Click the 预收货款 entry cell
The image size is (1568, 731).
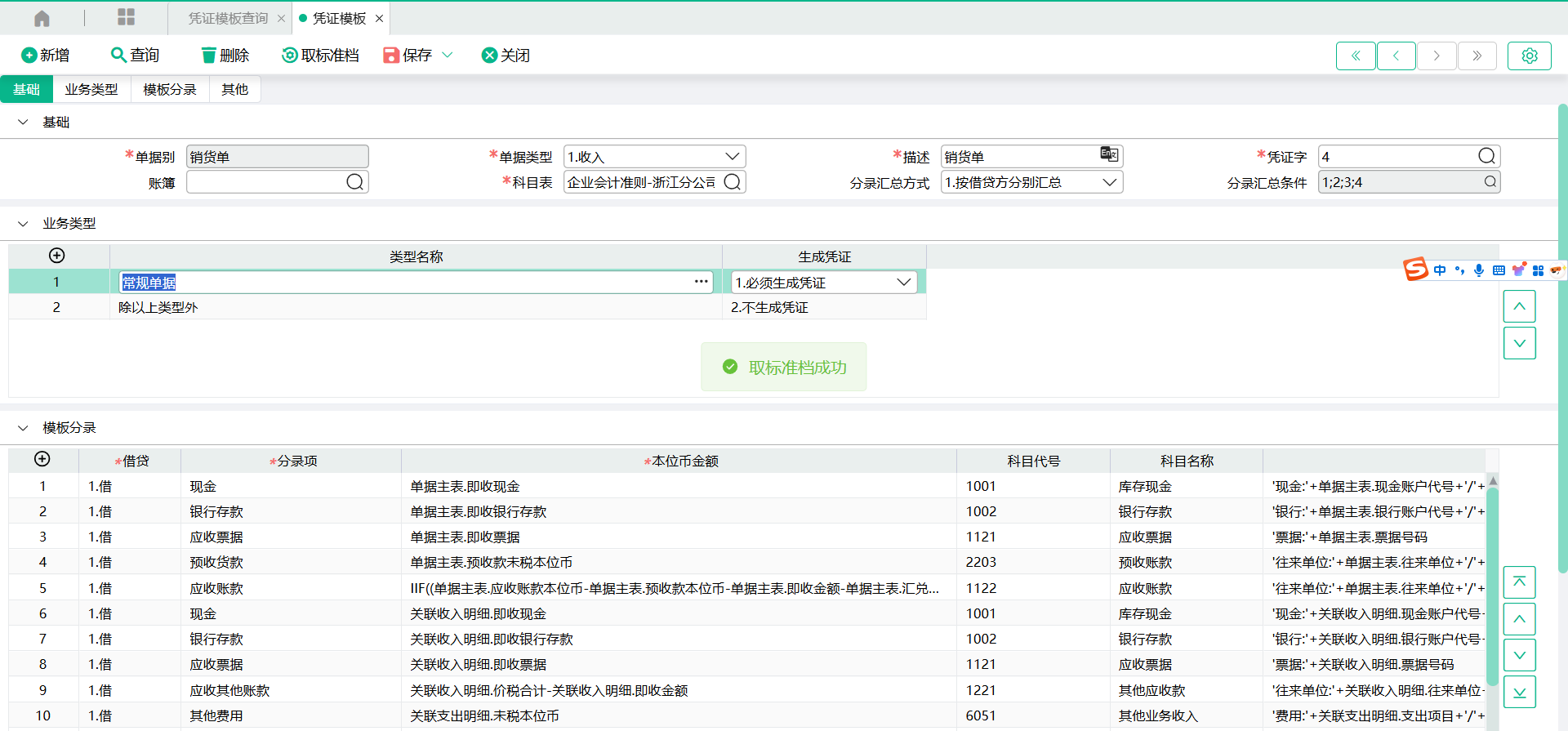point(291,562)
